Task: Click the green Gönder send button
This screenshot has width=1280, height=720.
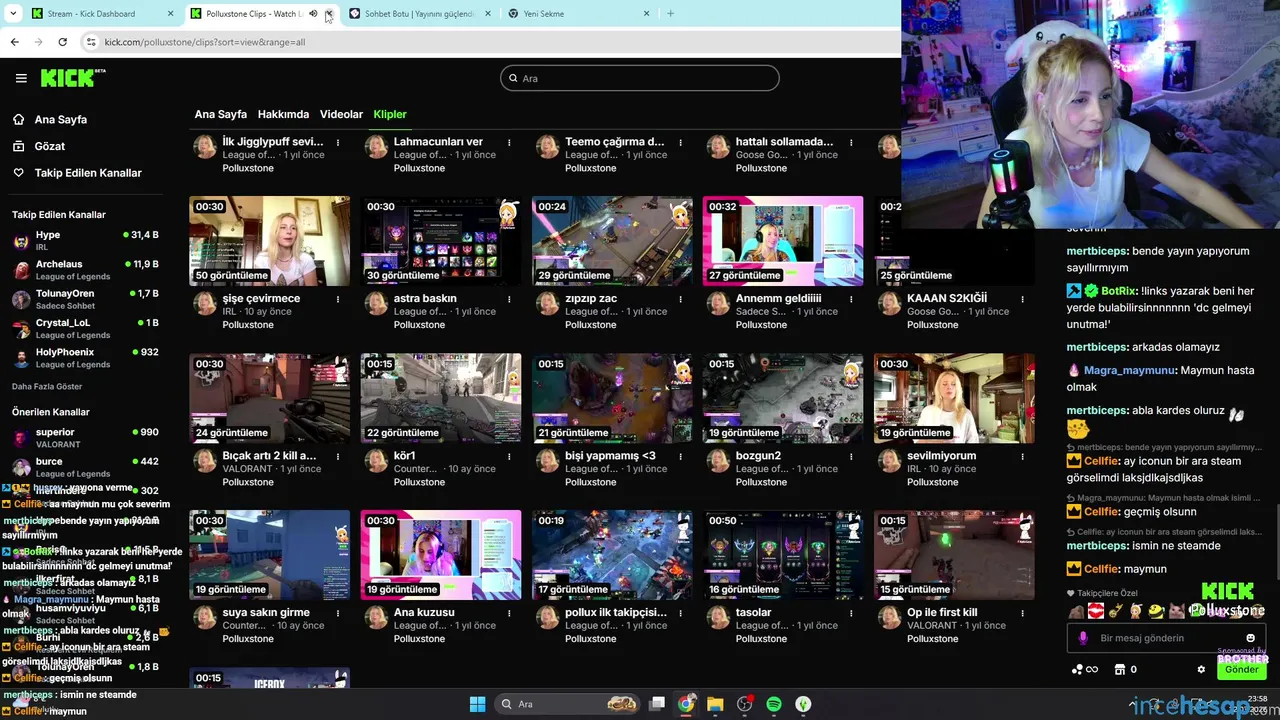Action: [x=1241, y=670]
